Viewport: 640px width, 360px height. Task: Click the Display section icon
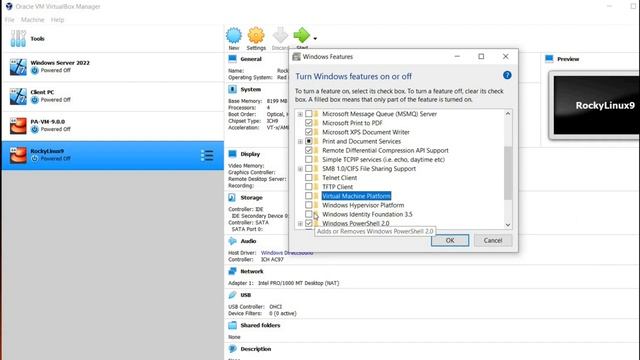232,154
